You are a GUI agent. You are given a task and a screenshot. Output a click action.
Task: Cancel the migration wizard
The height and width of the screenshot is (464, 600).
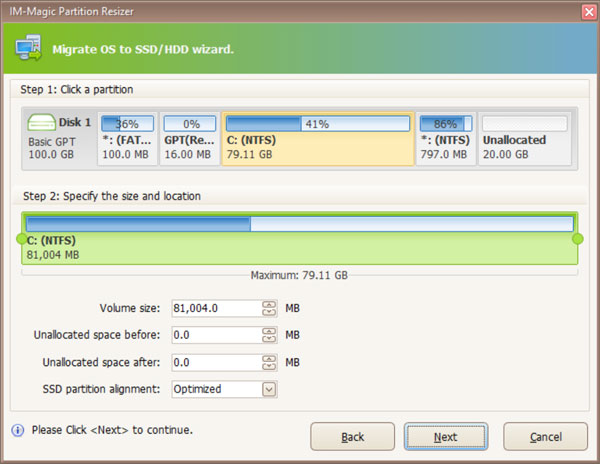[545, 436]
